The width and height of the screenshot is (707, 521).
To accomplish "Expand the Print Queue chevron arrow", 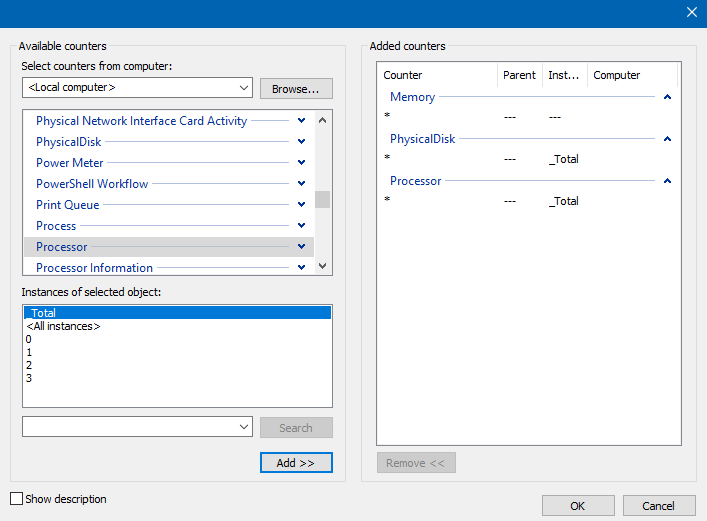I will tap(301, 205).
